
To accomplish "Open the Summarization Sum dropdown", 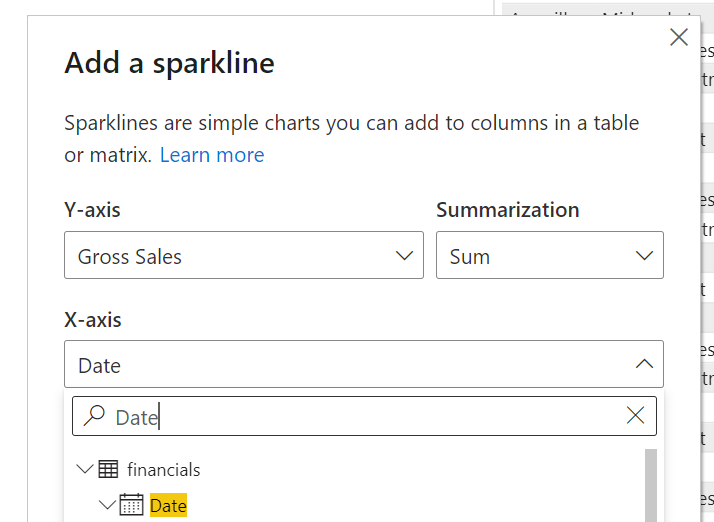I will click(x=549, y=256).
